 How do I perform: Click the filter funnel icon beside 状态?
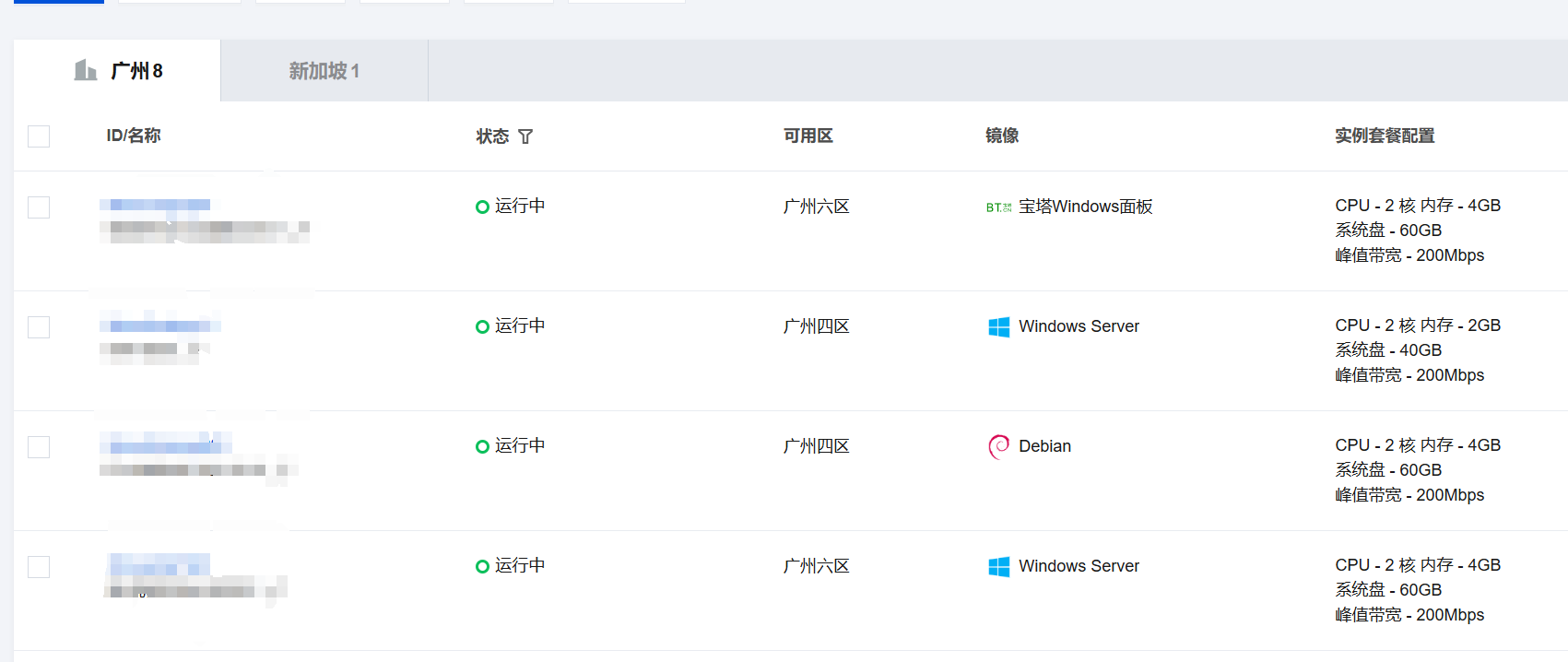(525, 136)
